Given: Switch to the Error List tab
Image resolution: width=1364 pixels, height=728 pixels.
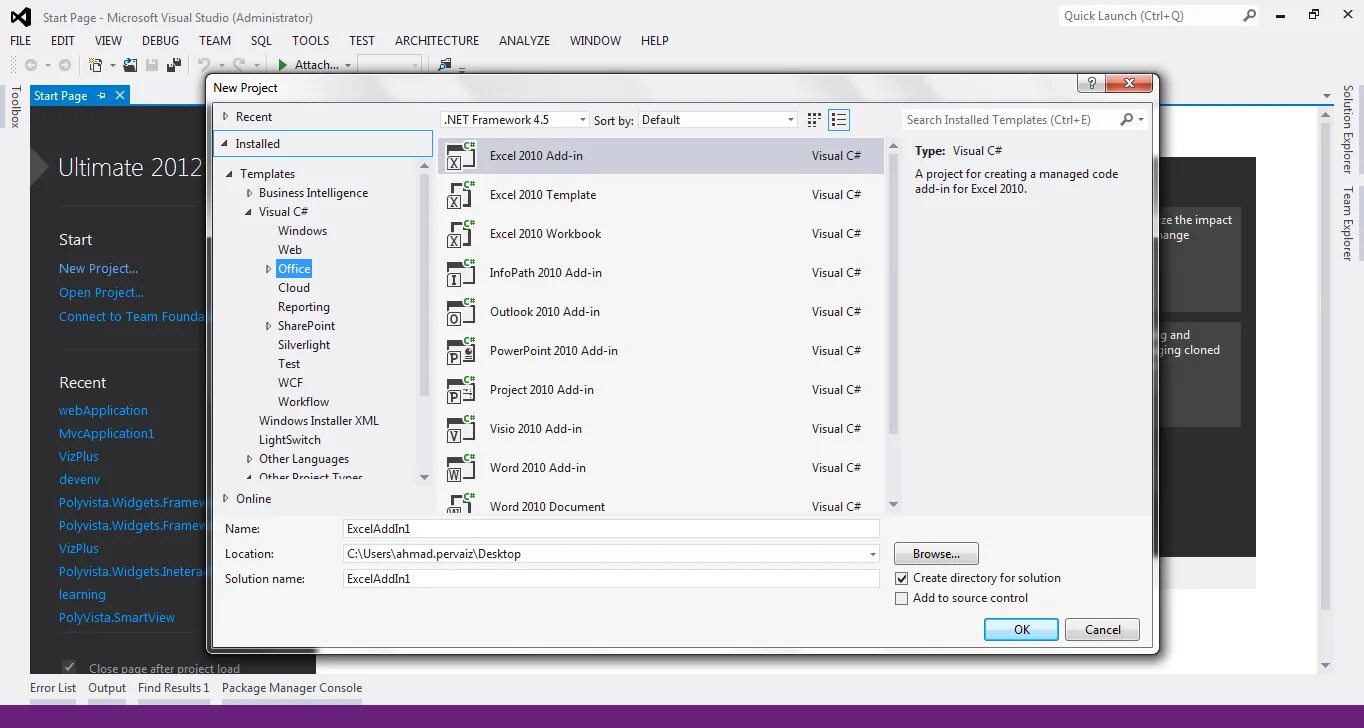Looking at the screenshot, I should (x=53, y=688).
